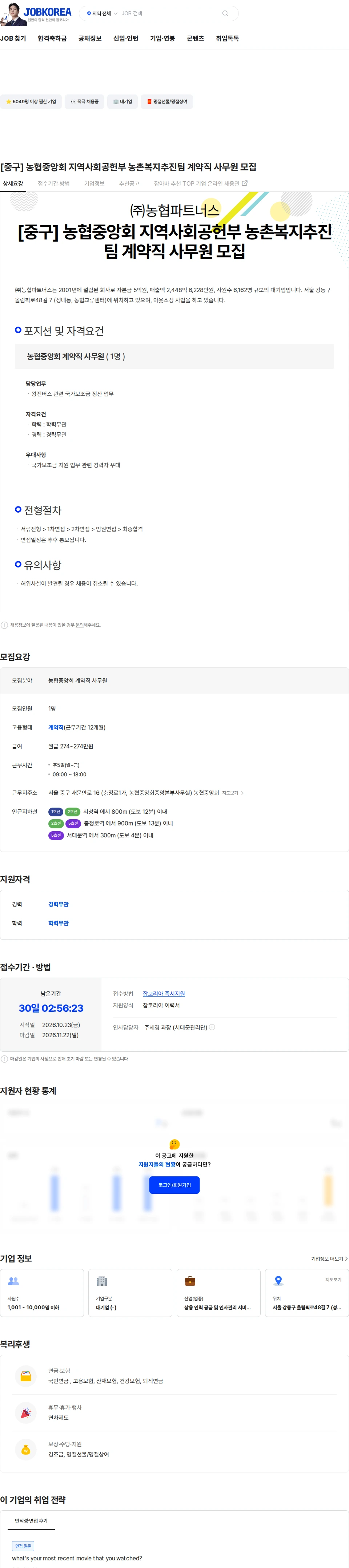The height and width of the screenshot is (1568, 349).
Task: Click the 면접 질문 badge
Action: [23, 1545]
